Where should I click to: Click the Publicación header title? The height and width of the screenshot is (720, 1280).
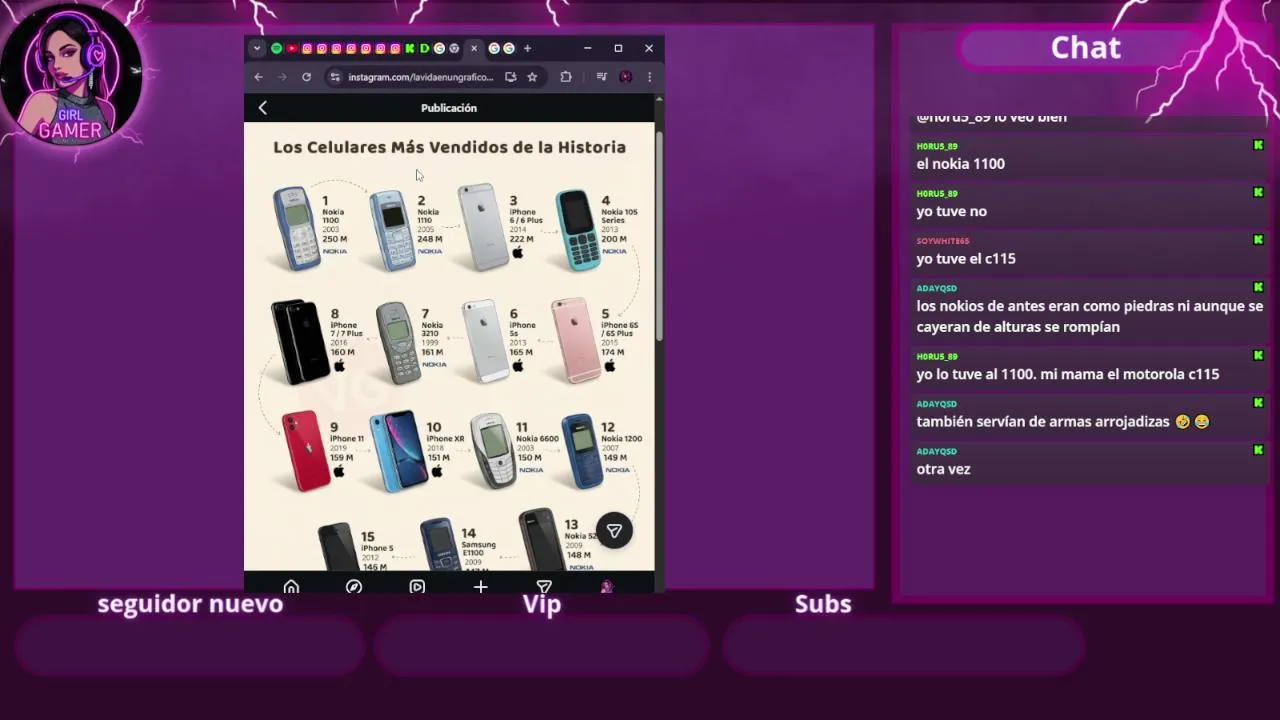[449, 108]
